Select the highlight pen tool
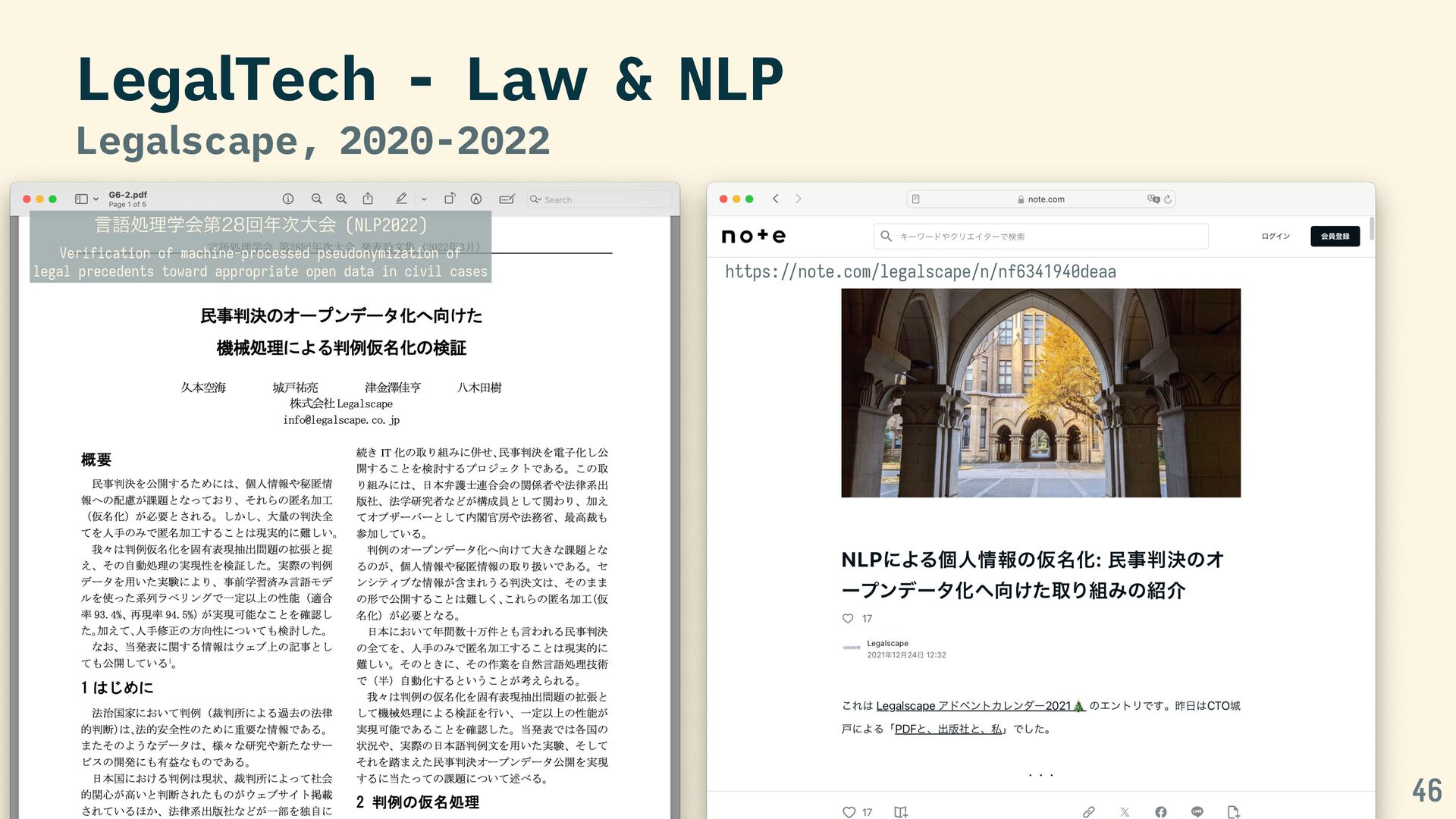Image resolution: width=1456 pixels, height=819 pixels. (x=401, y=199)
